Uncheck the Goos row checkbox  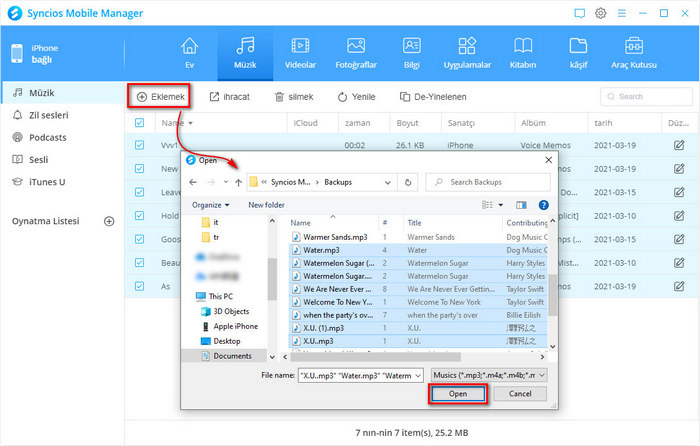139,239
